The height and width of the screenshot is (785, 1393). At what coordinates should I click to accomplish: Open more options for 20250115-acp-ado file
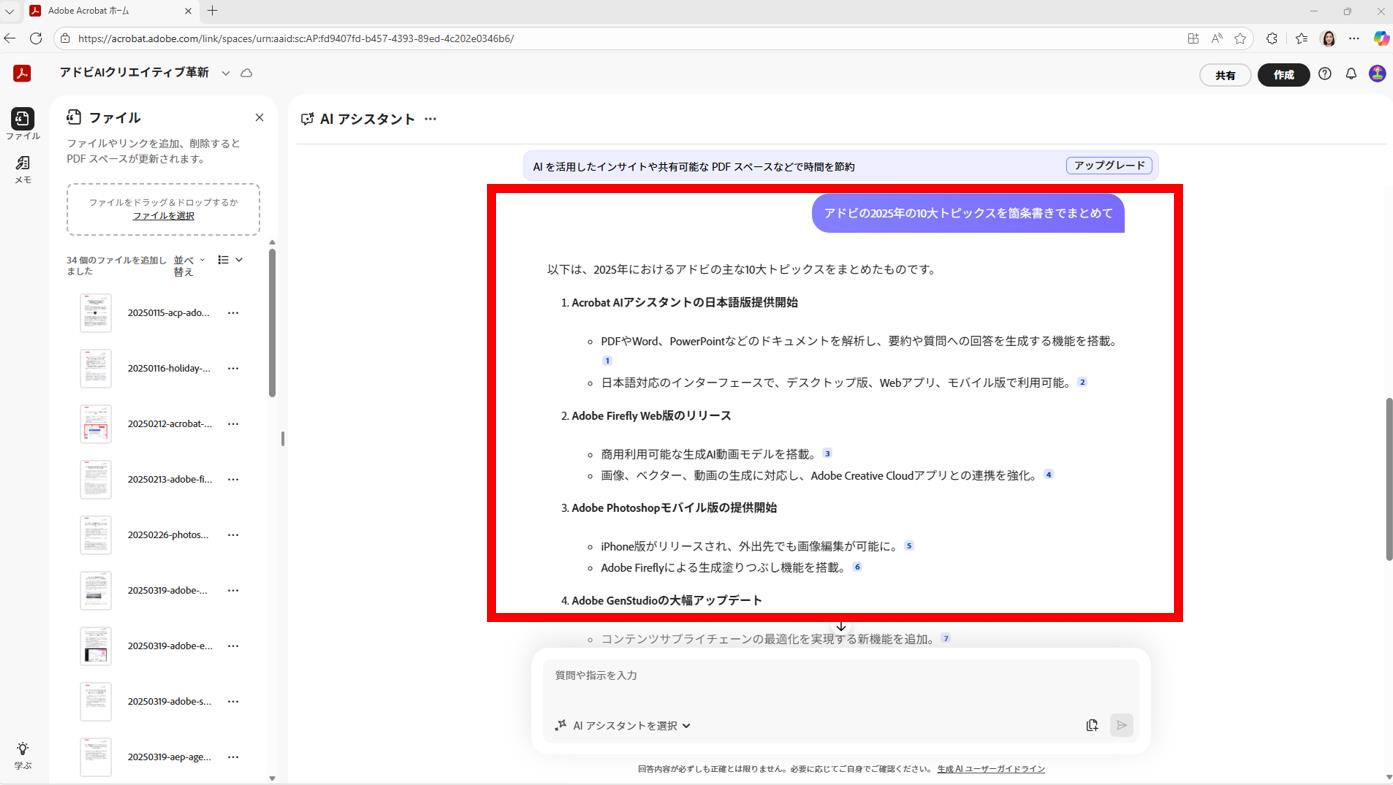tap(233, 313)
